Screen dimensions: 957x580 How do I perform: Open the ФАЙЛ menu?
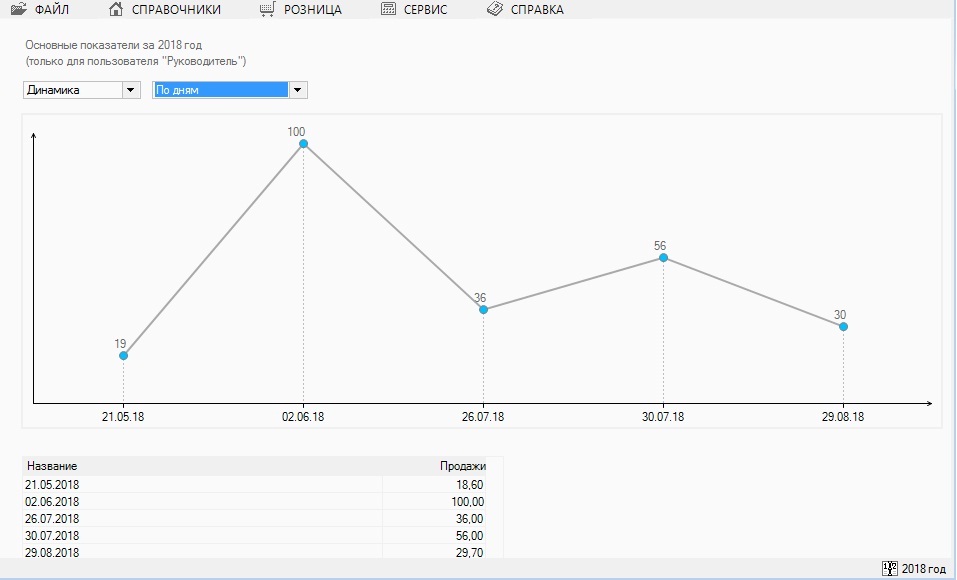click(52, 10)
